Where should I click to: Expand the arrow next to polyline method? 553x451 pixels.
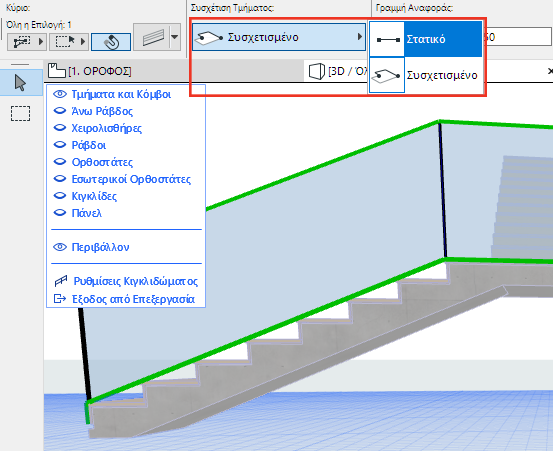tap(41, 42)
